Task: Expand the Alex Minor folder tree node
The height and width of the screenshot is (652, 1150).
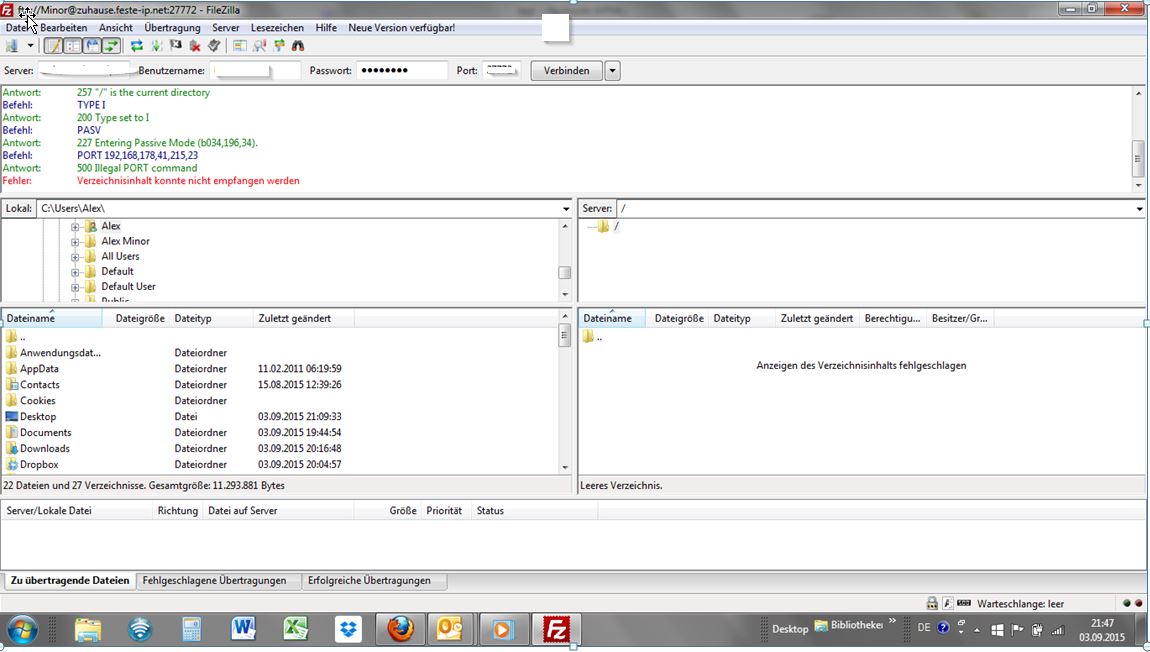Action: (x=75, y=242)
